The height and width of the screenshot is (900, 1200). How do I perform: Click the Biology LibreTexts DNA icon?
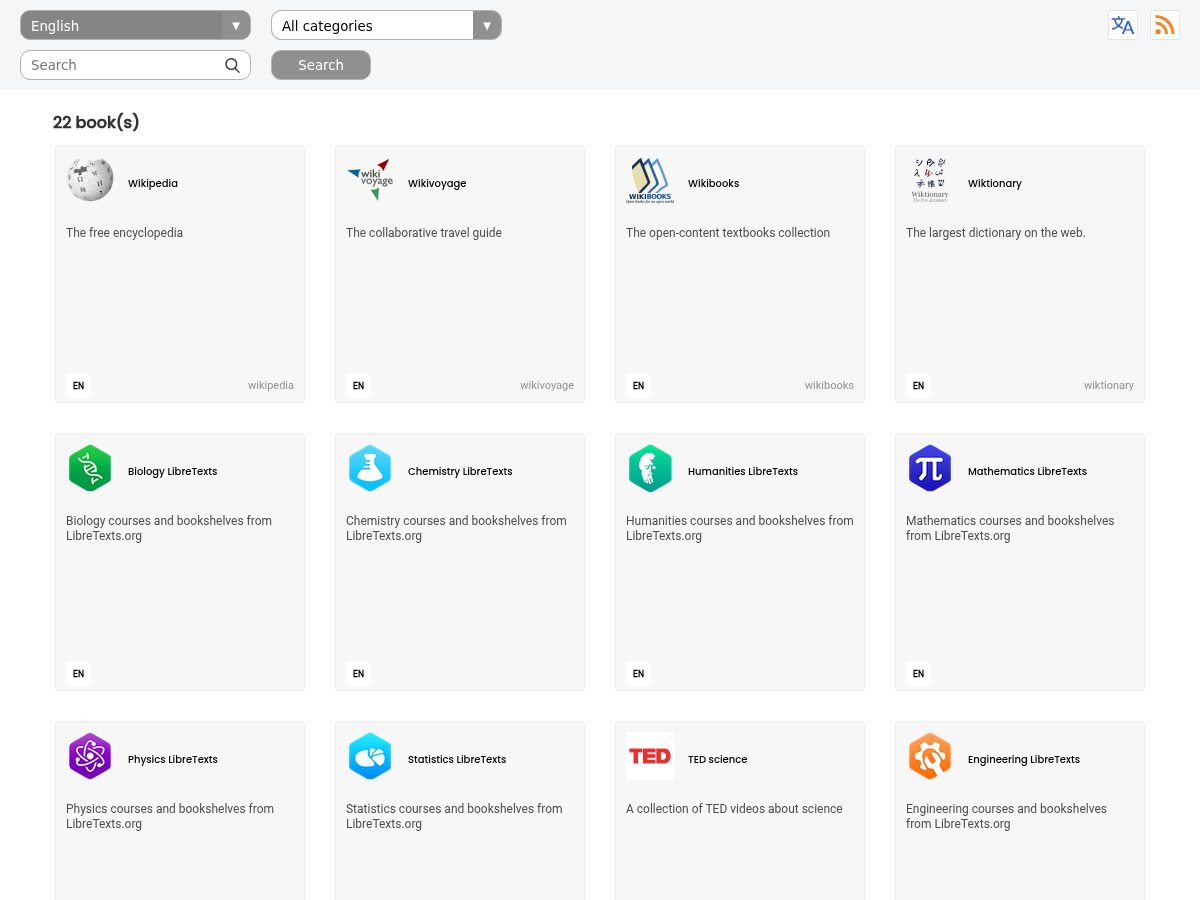[x=90, y=468]
